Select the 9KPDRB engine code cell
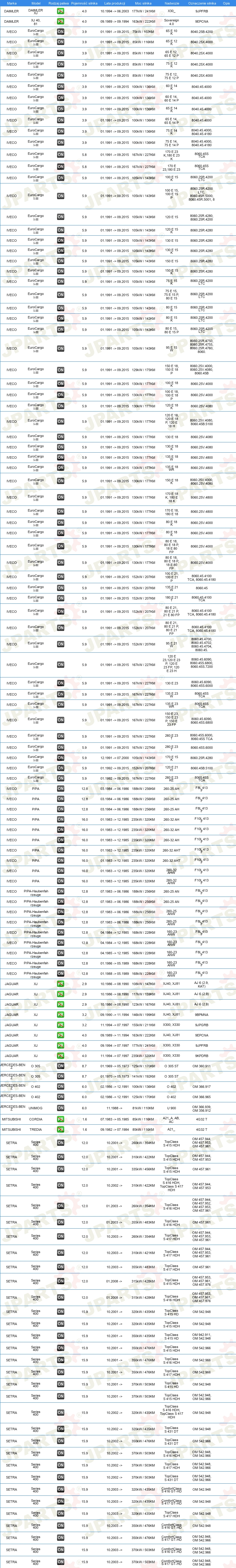This screenshot has width=236, height=1568. (202, 1056)
